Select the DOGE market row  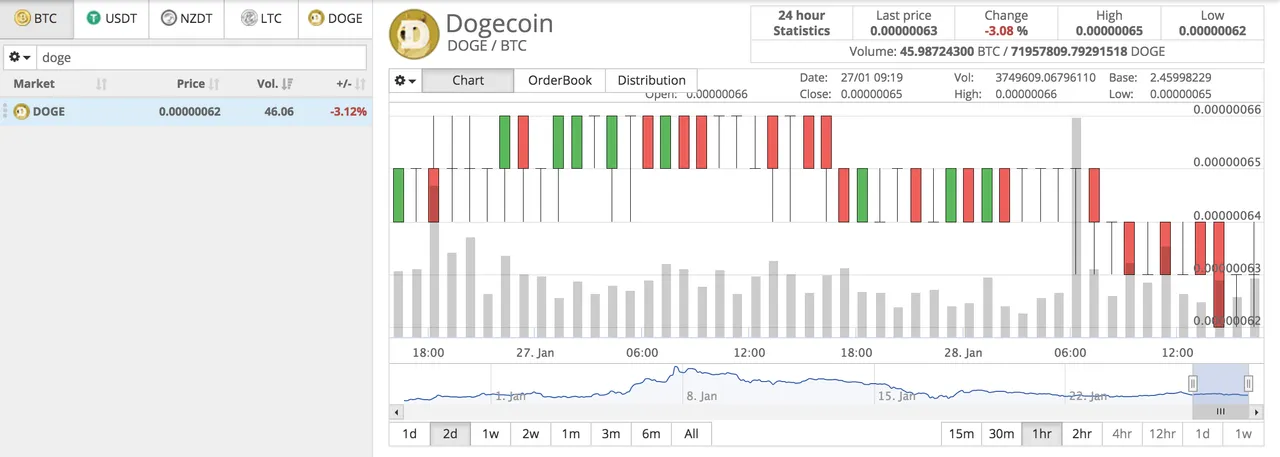186,112
